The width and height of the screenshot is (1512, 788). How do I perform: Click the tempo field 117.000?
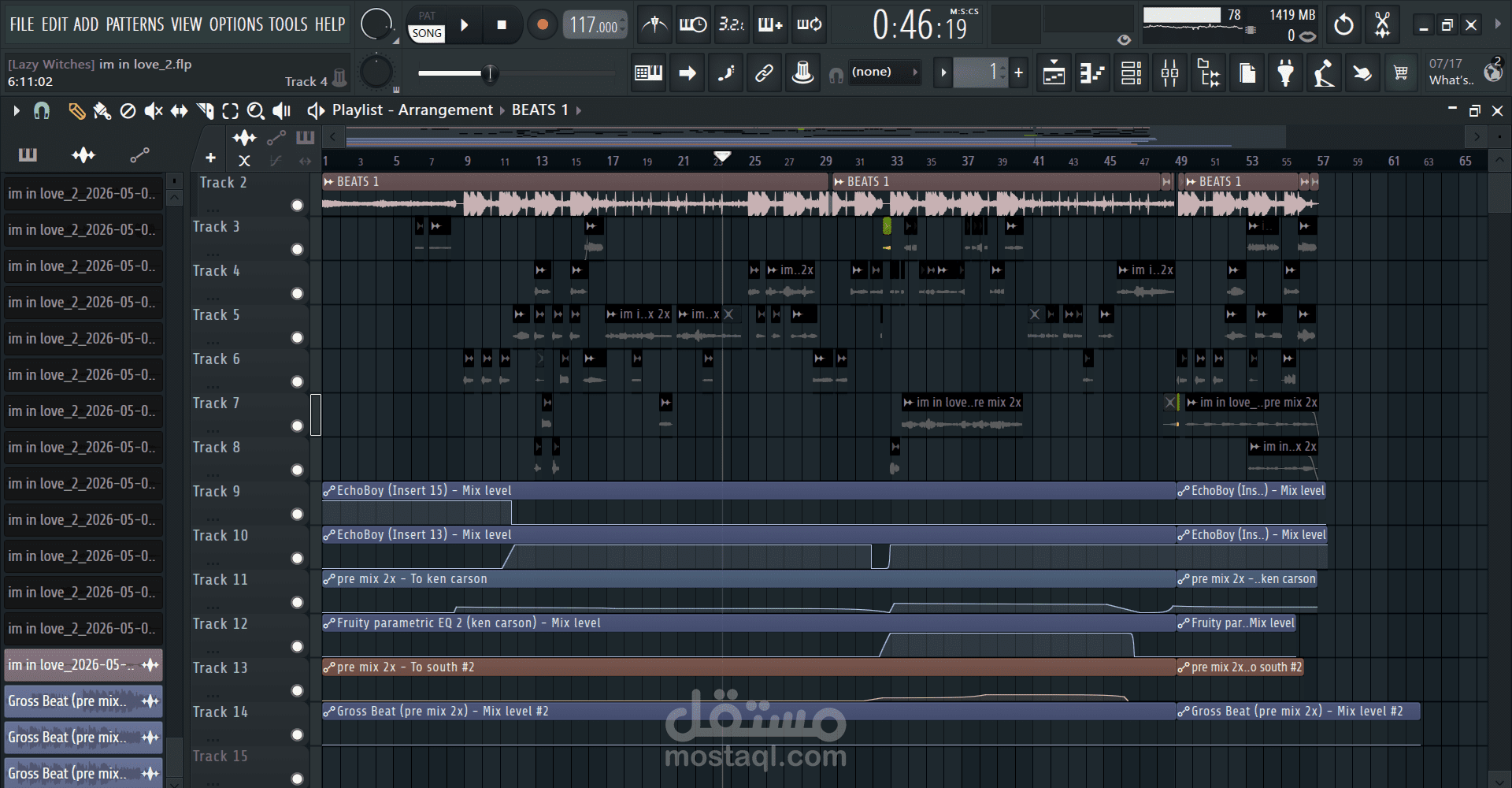pos(595,25)
